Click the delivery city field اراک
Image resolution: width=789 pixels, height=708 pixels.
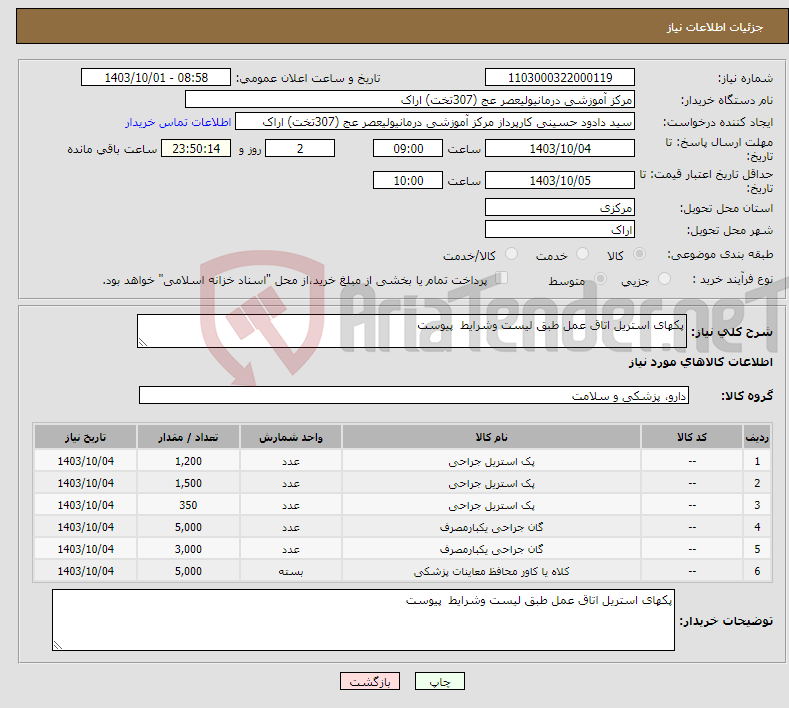(560, 229)
